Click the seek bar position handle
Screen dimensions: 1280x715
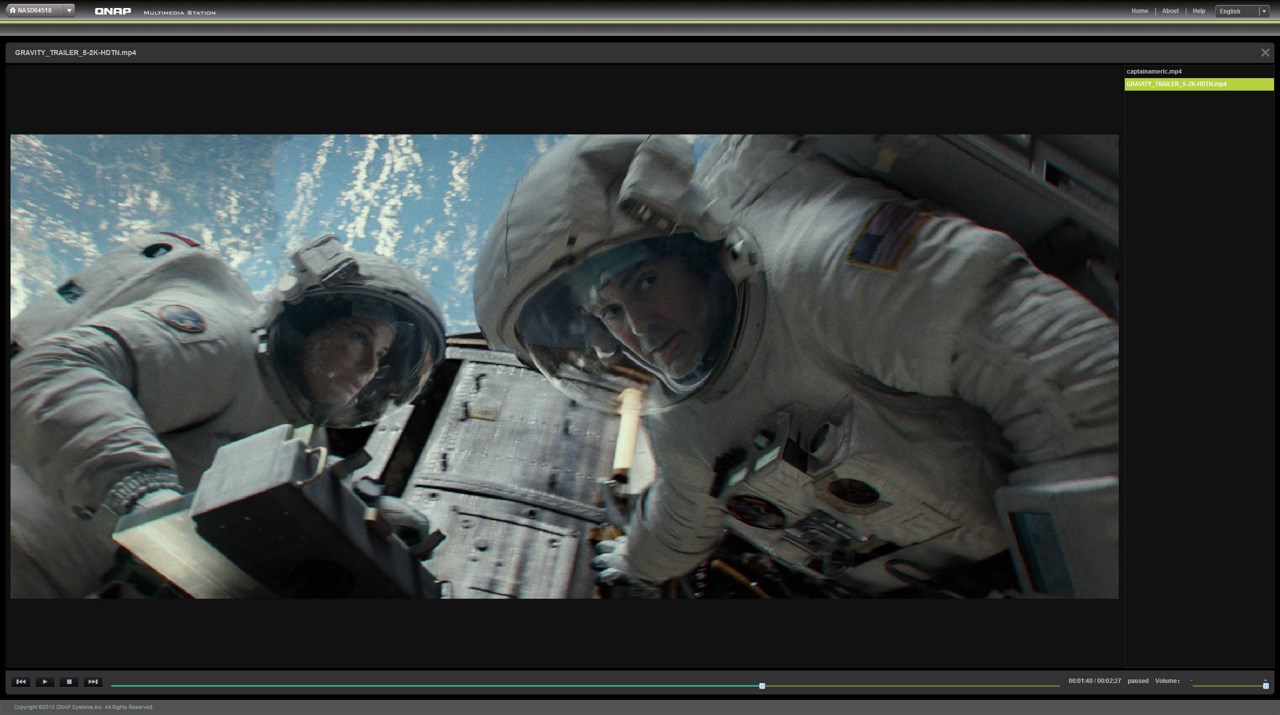(x=762, y=686)
